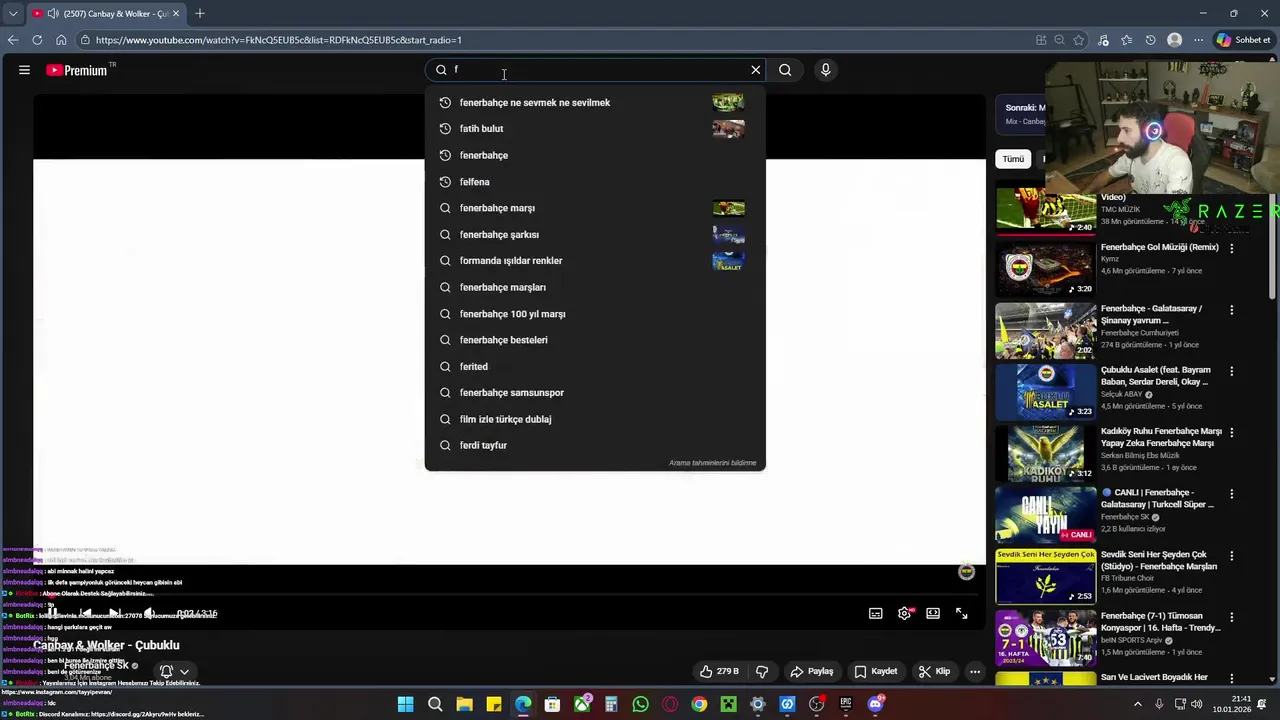Open zoom control in the address bar
Viewport: 1280px width, 720px height.
1059,40
